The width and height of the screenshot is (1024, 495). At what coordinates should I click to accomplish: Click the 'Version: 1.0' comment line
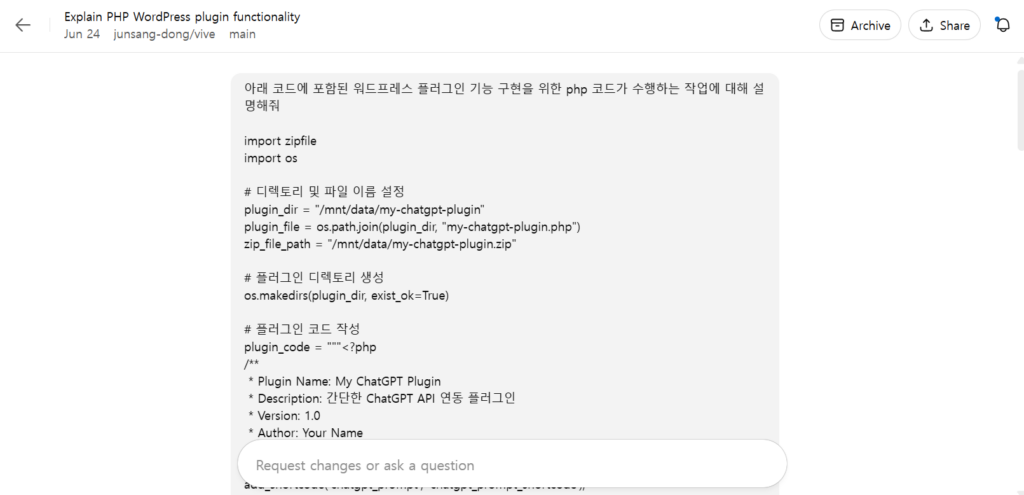(x=285, y=415)
